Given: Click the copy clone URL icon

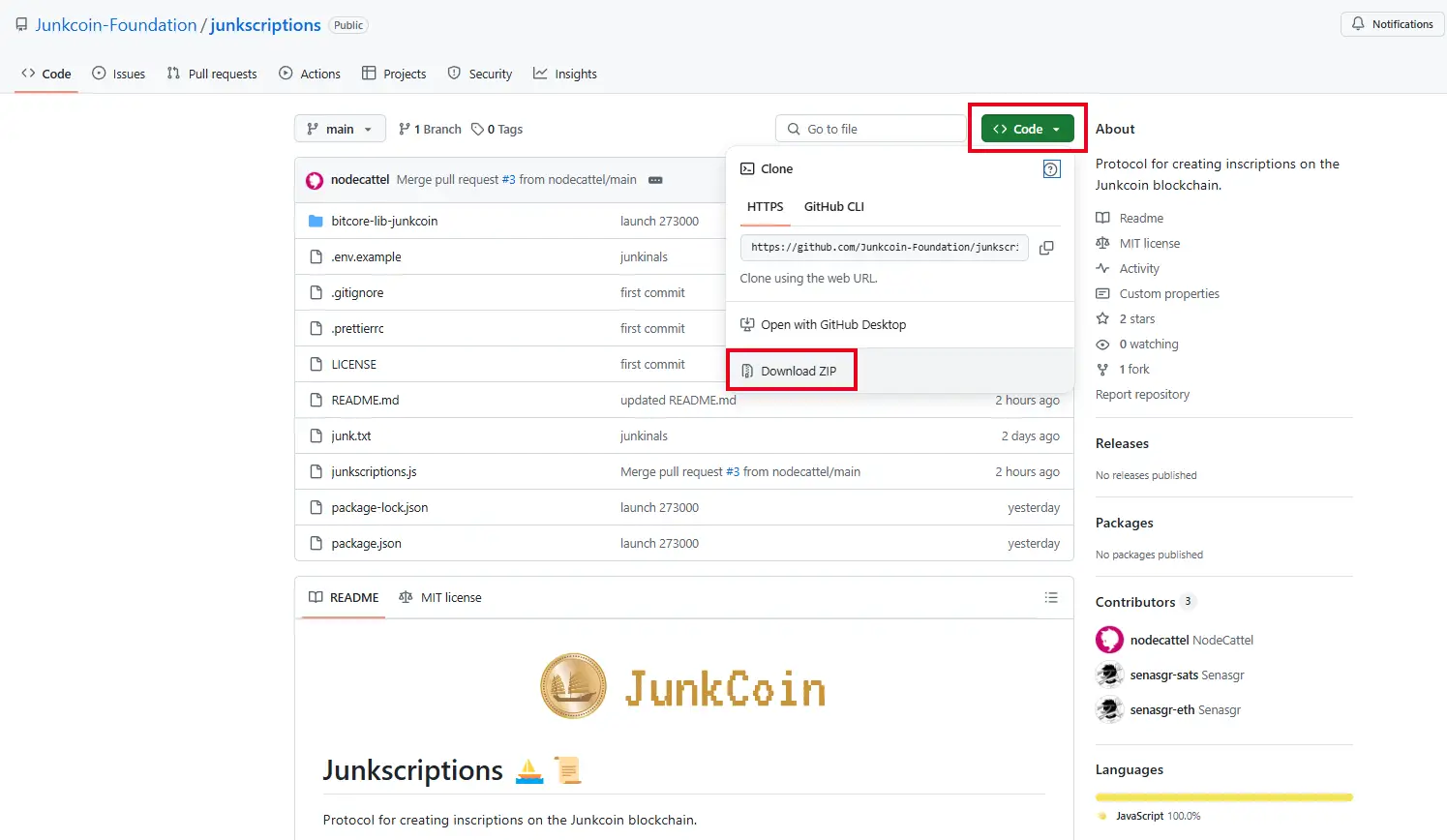Looking at the screenshot, I should (1046, 248).
